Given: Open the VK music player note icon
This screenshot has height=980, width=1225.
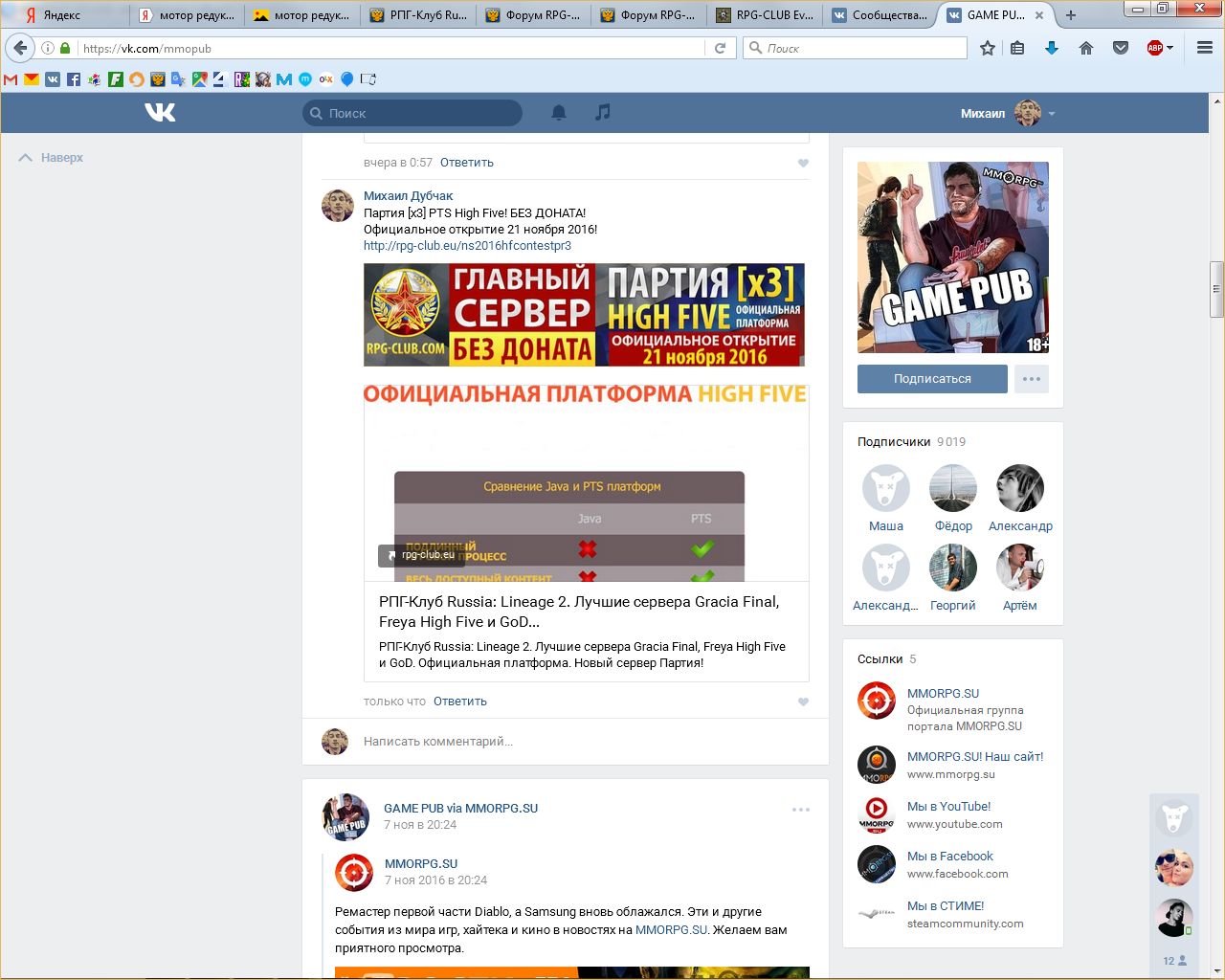Looking at the screenshot, I should point(602,113).
